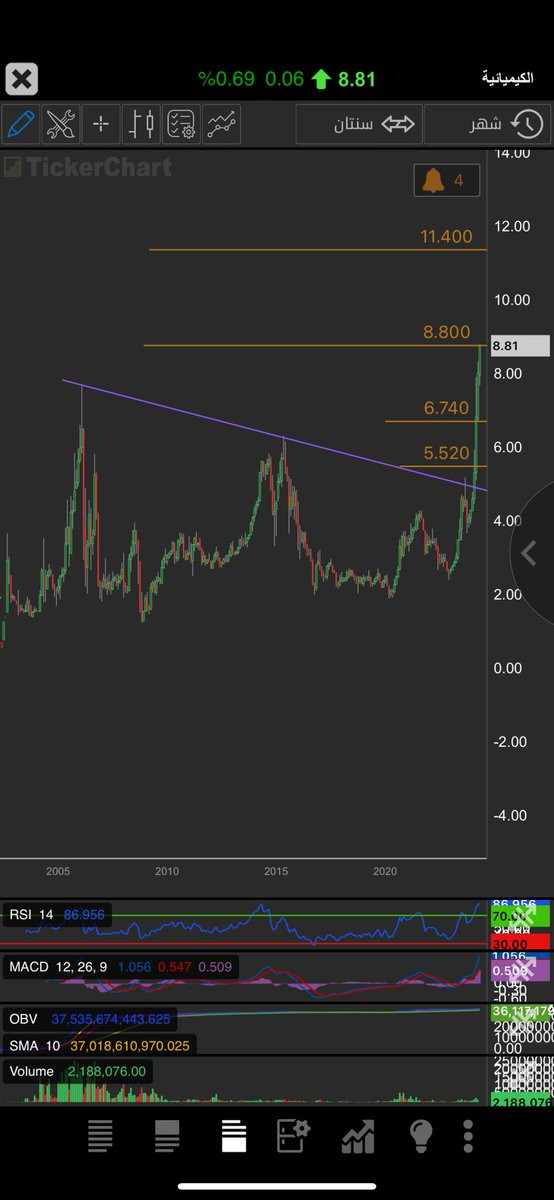554x1200 pixels.
Task: Open the checklist settings icon
Action: [182, 124]
